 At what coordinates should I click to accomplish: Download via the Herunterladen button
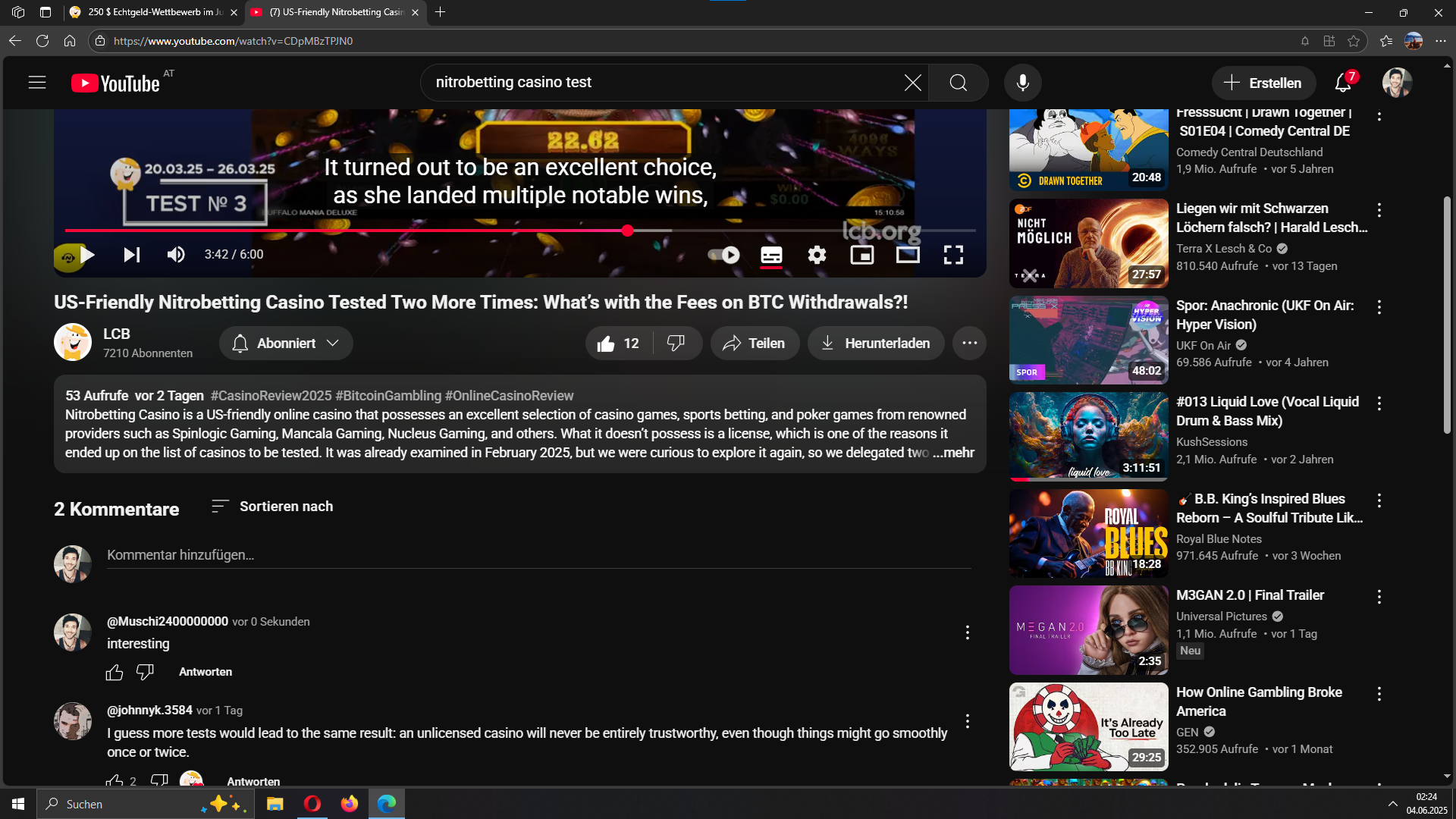876,344
